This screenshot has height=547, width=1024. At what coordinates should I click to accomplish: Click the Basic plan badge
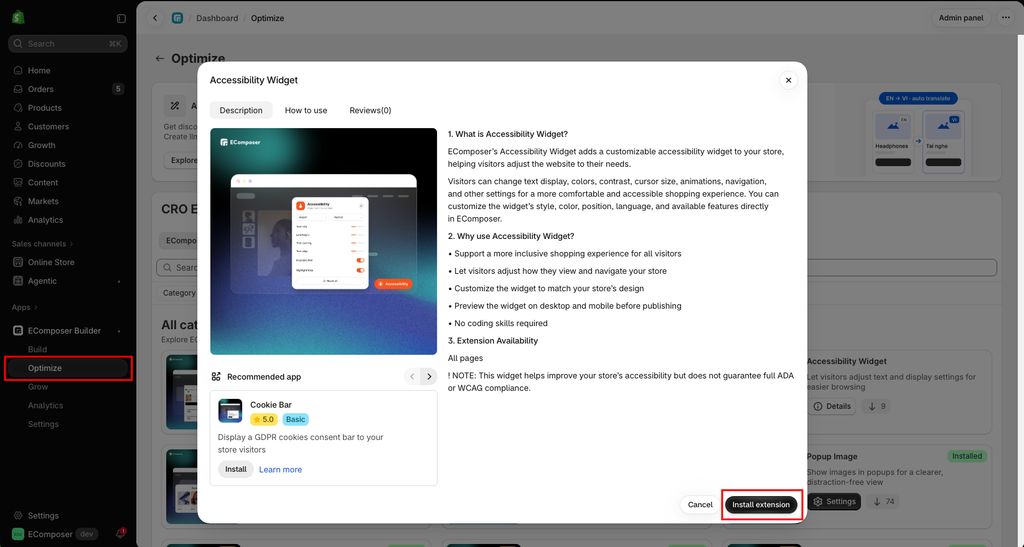tap(295, 420)
